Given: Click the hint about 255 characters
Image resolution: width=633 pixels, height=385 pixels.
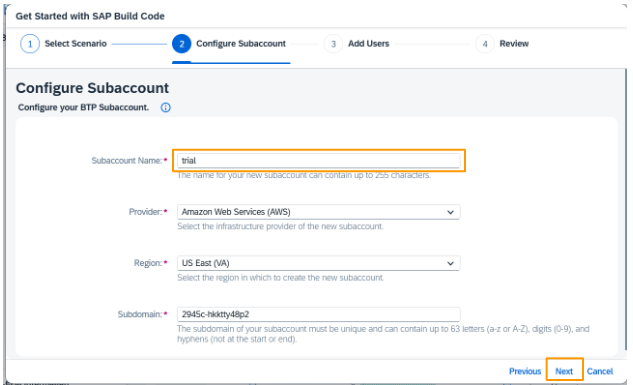Looking at the screenshot, I should coord(304,175).
